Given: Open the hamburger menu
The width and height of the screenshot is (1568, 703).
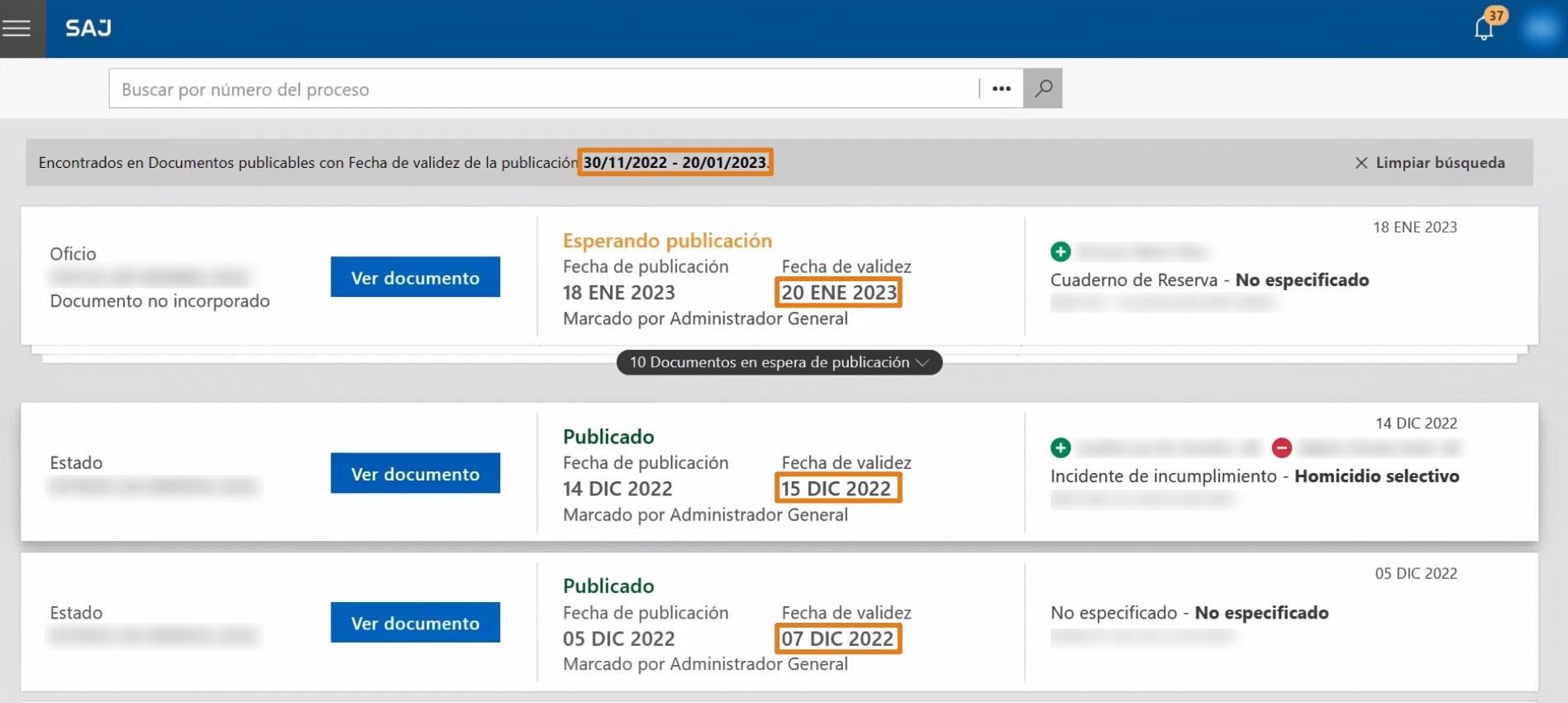Looking at the screenshot, I should (17, 28).
